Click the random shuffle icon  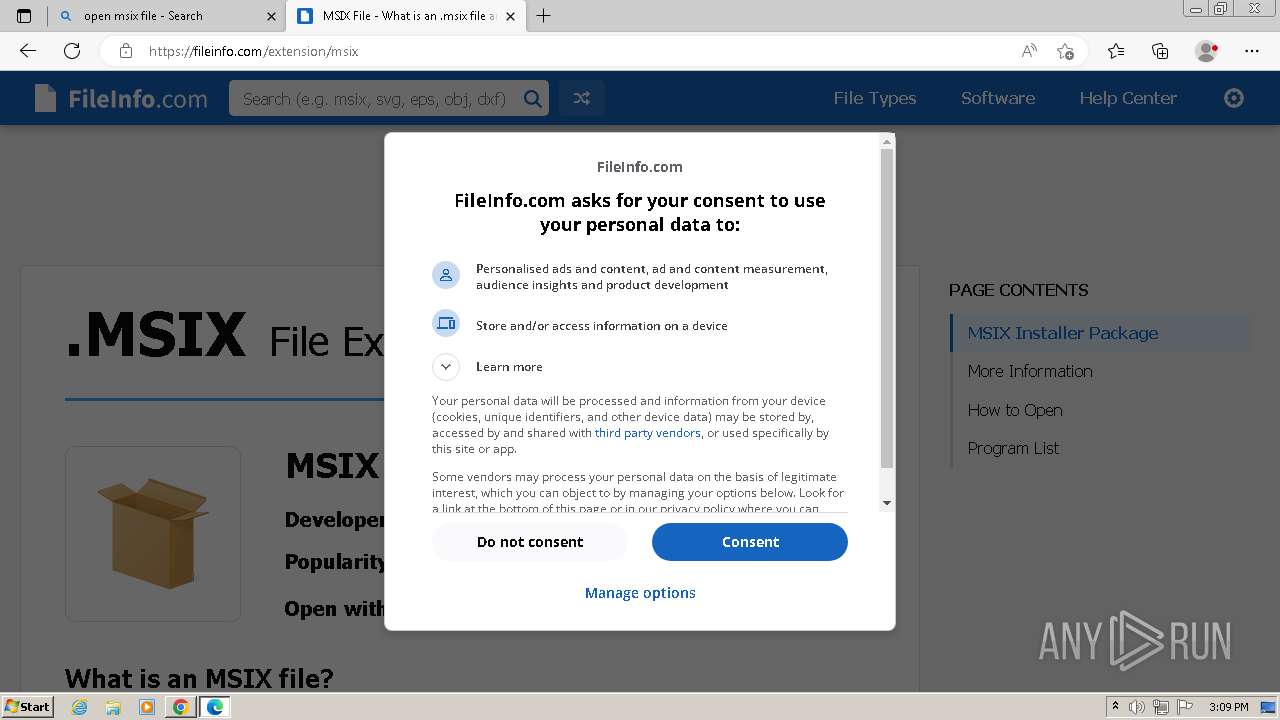click(581, 98)
